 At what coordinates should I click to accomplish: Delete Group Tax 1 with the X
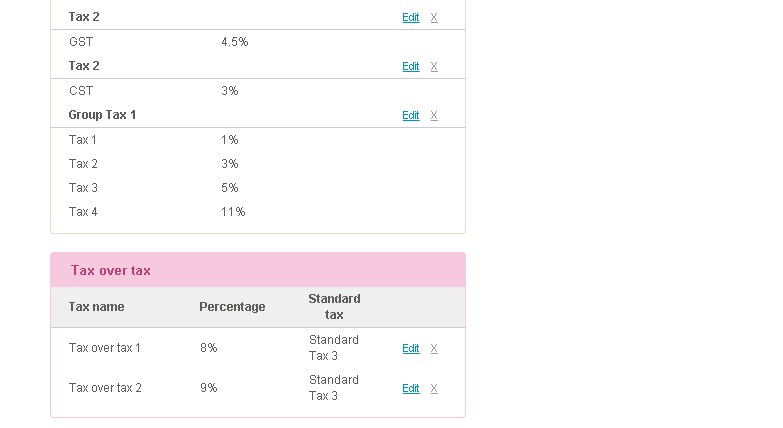point(434,115)
